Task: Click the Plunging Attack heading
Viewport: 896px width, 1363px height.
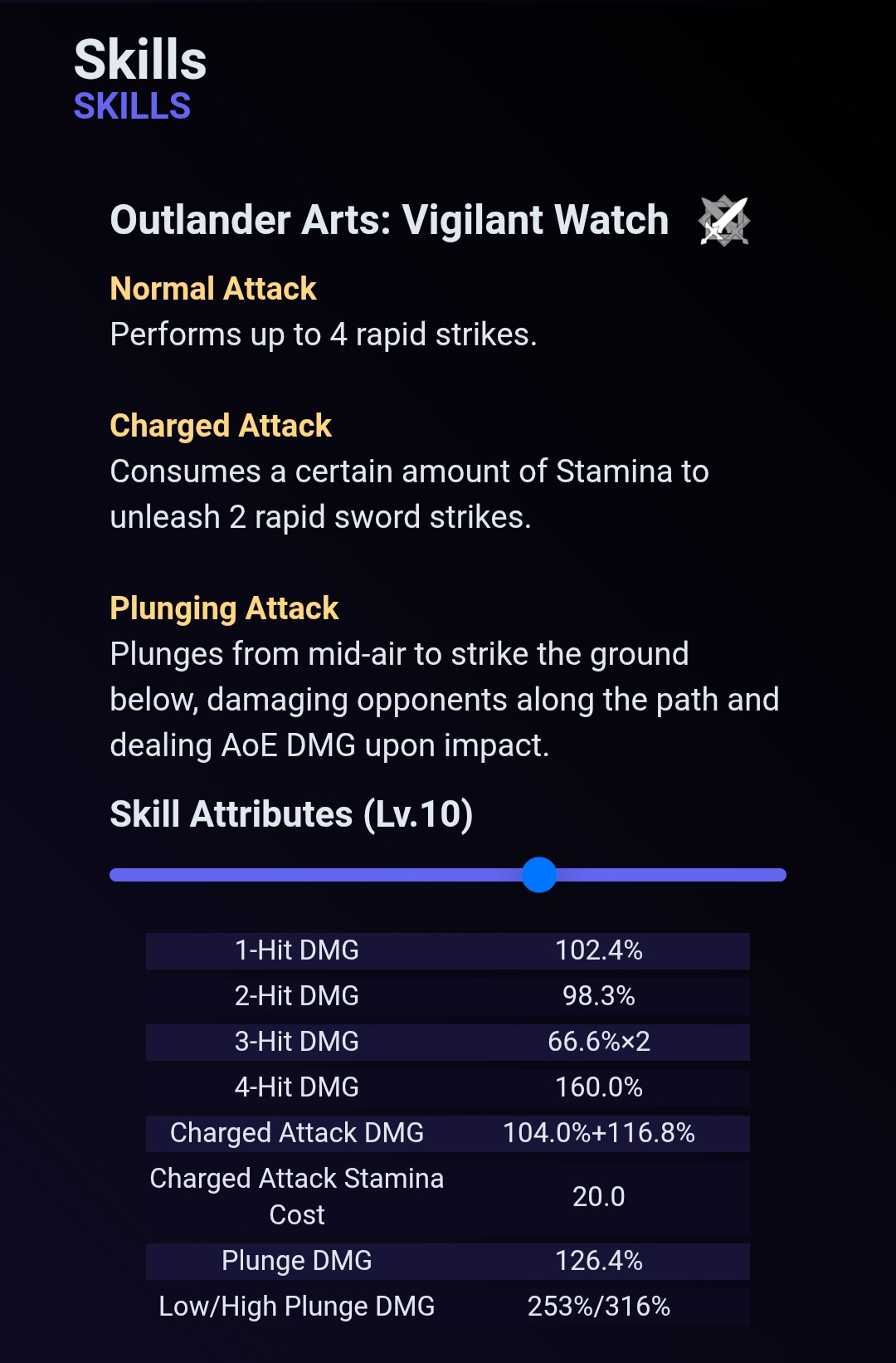Action: point(224,608)
